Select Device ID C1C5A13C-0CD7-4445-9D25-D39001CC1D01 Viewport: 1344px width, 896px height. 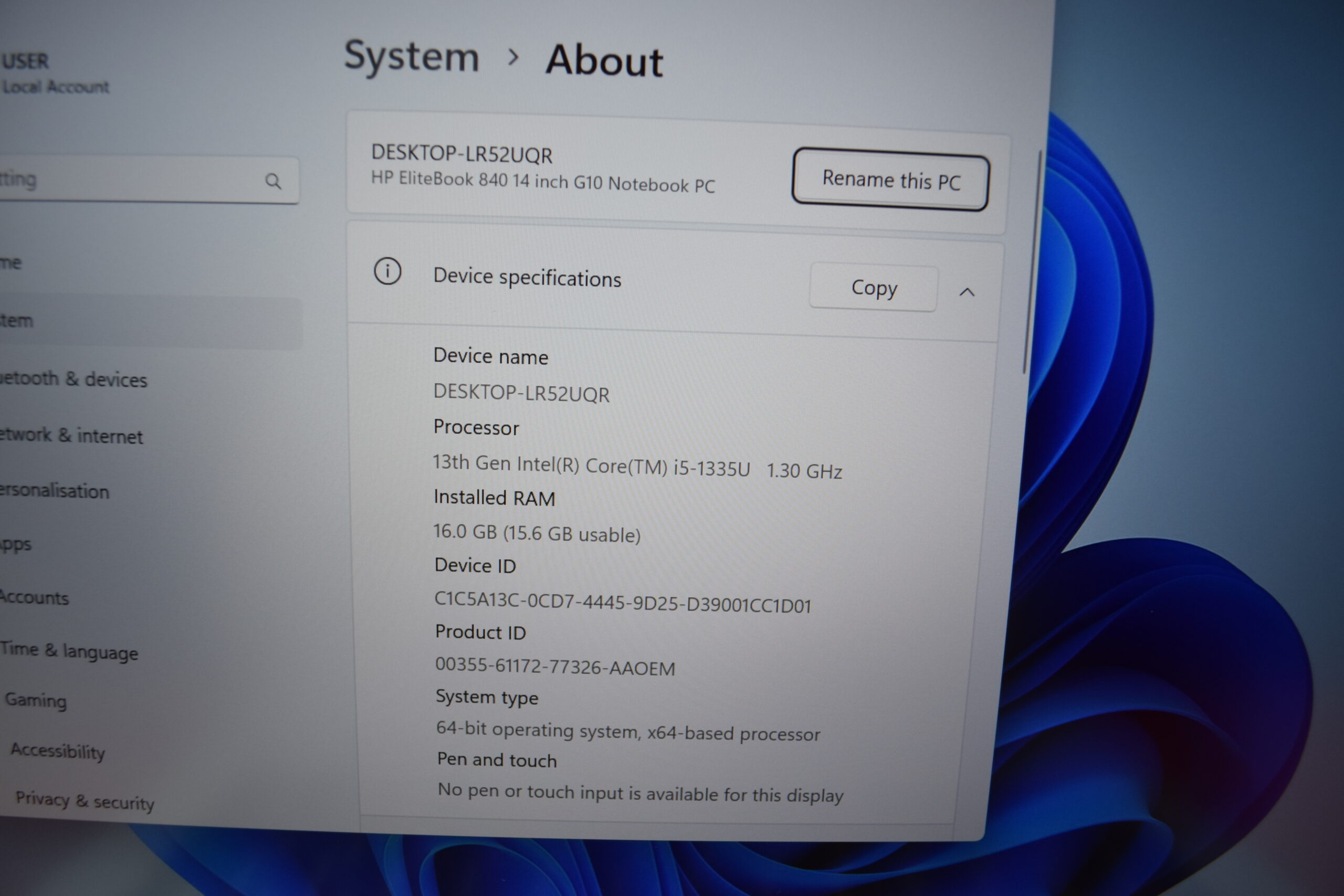[x=623, y=602]
